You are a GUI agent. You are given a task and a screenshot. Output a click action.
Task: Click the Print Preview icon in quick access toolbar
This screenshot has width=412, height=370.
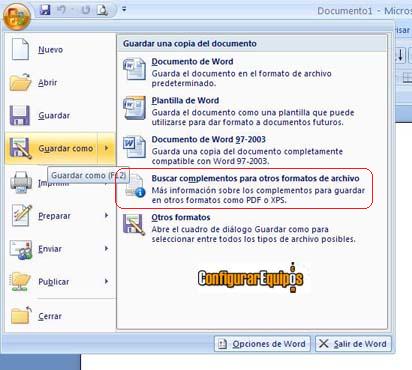point(102,10)
